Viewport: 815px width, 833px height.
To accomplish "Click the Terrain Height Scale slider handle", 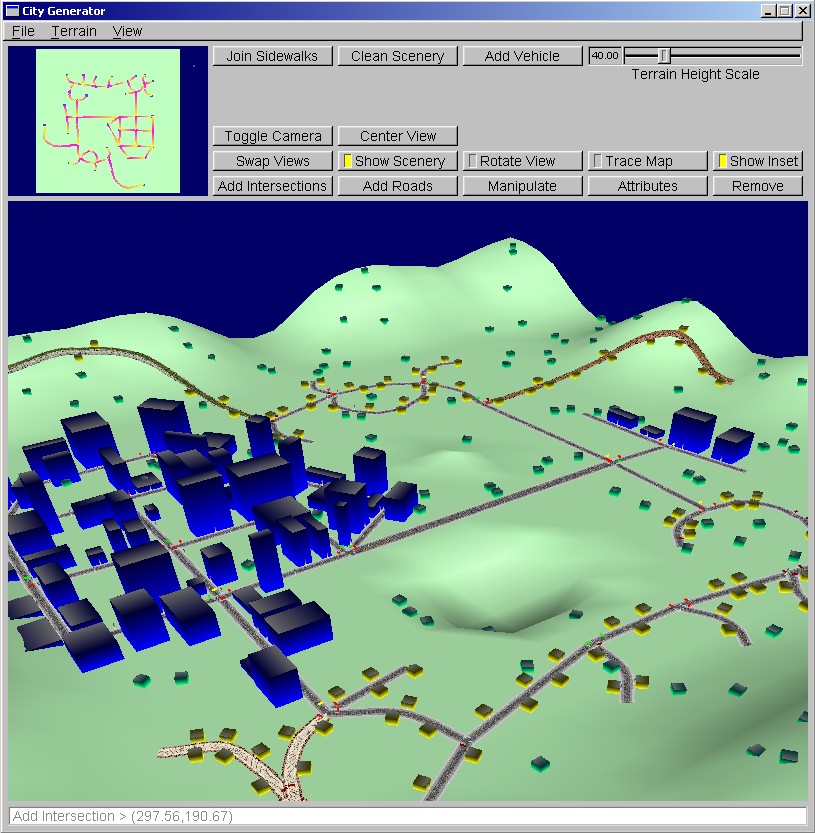I will pyautogui.click(x=664, y=56).
